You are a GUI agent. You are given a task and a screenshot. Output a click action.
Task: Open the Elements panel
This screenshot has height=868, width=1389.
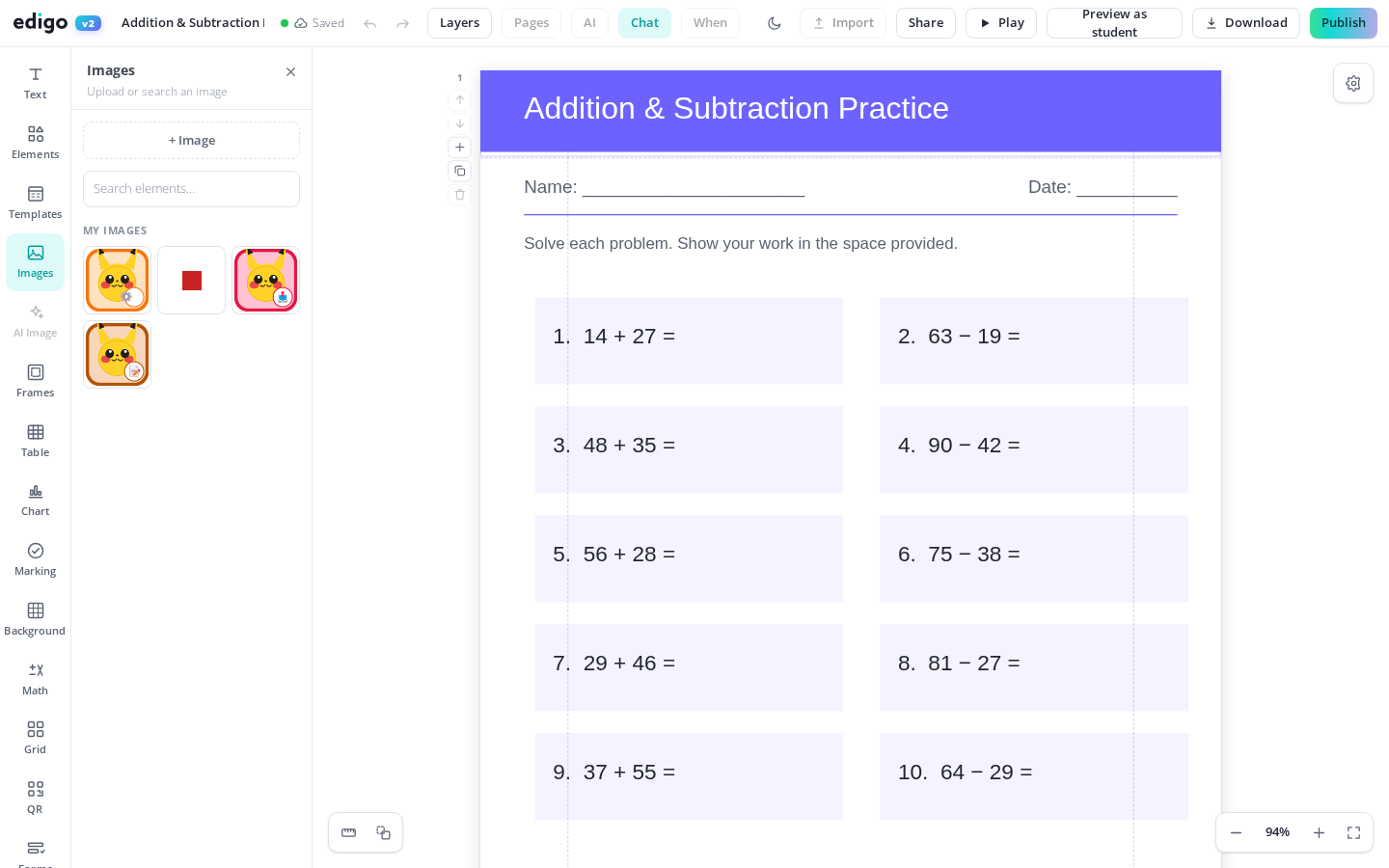tap(35, 143)
